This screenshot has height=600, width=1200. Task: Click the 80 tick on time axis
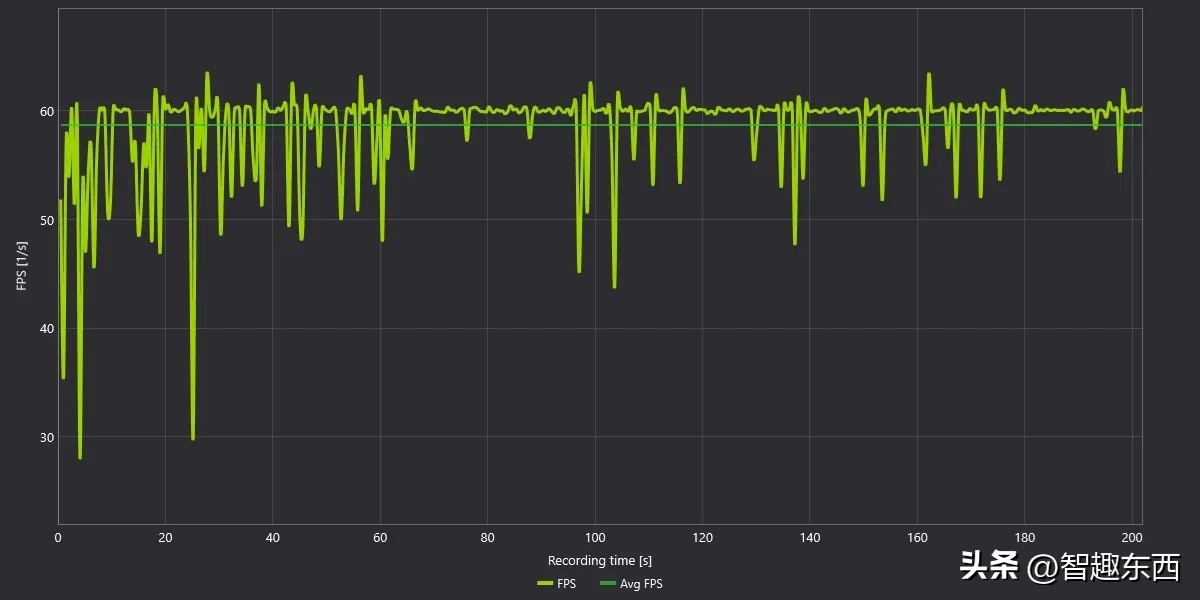point(487,538)
